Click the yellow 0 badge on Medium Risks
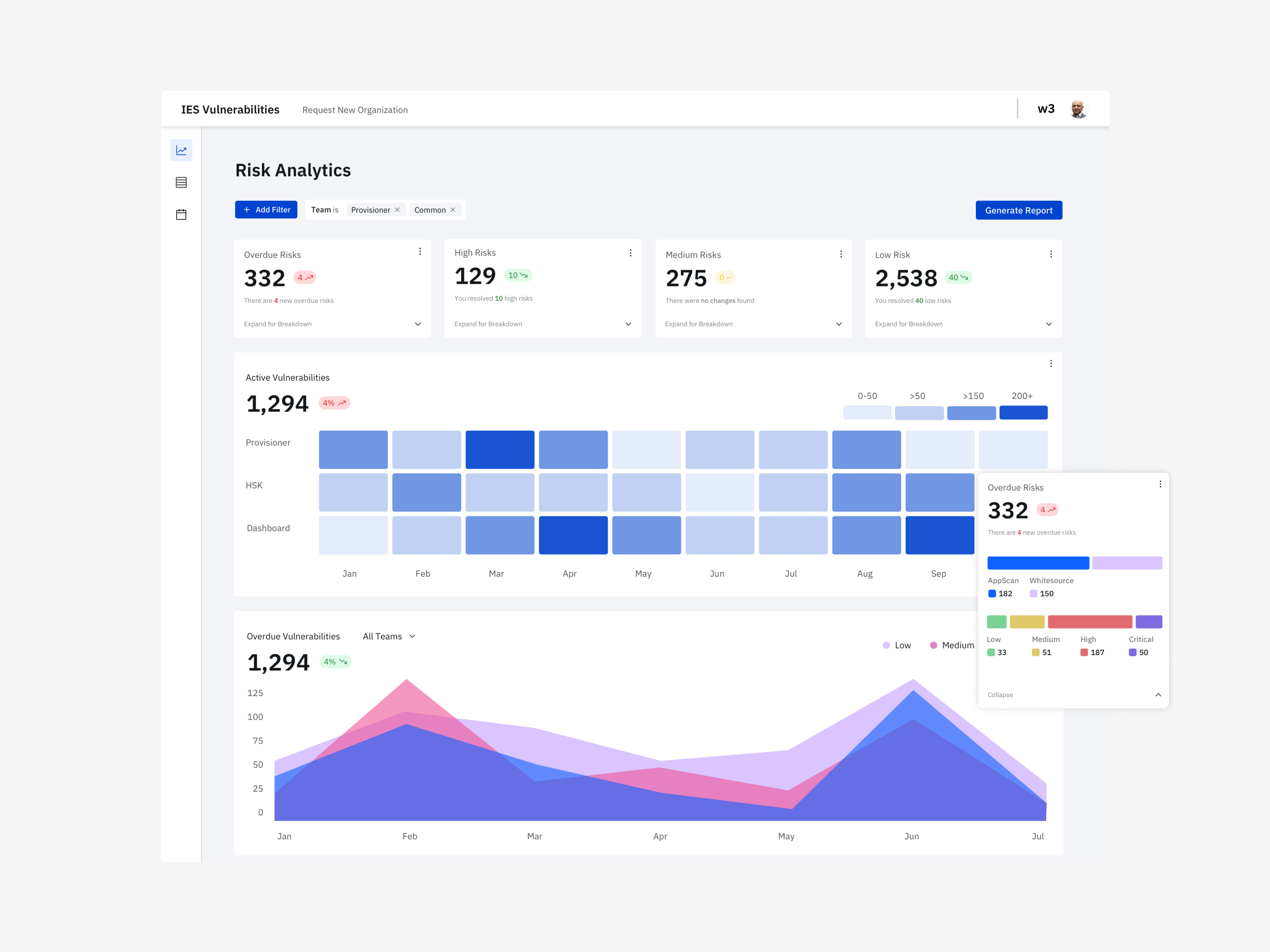This screenshot has height=952, width=1270. [x=725, y=277]
